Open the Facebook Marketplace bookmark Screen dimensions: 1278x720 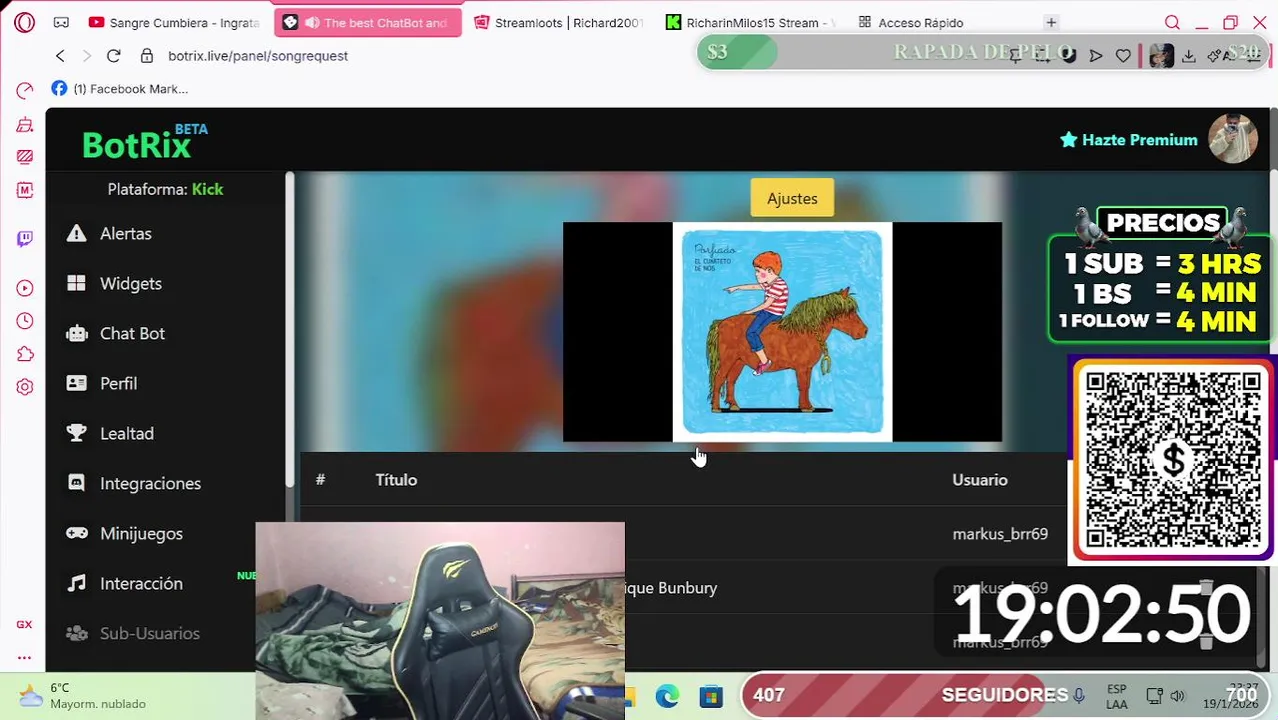click(x=120, y=89)
